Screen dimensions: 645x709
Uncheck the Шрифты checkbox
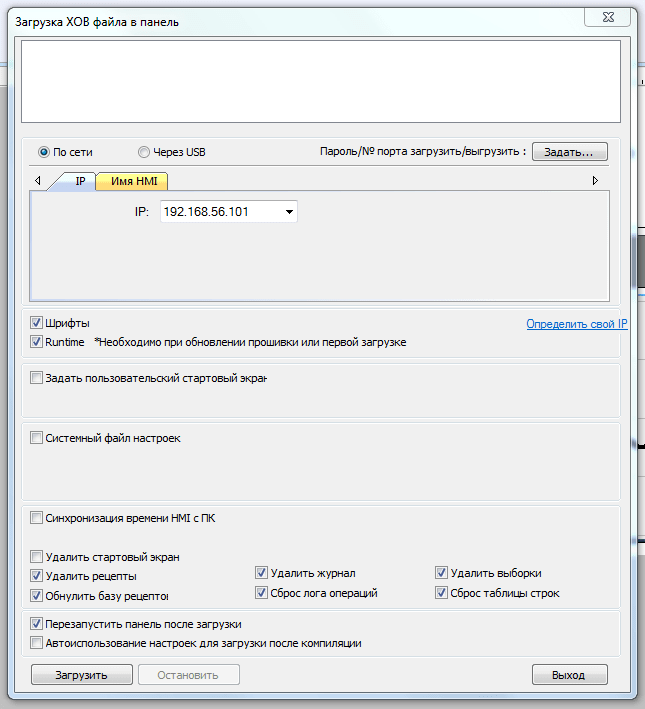point(37,324)
